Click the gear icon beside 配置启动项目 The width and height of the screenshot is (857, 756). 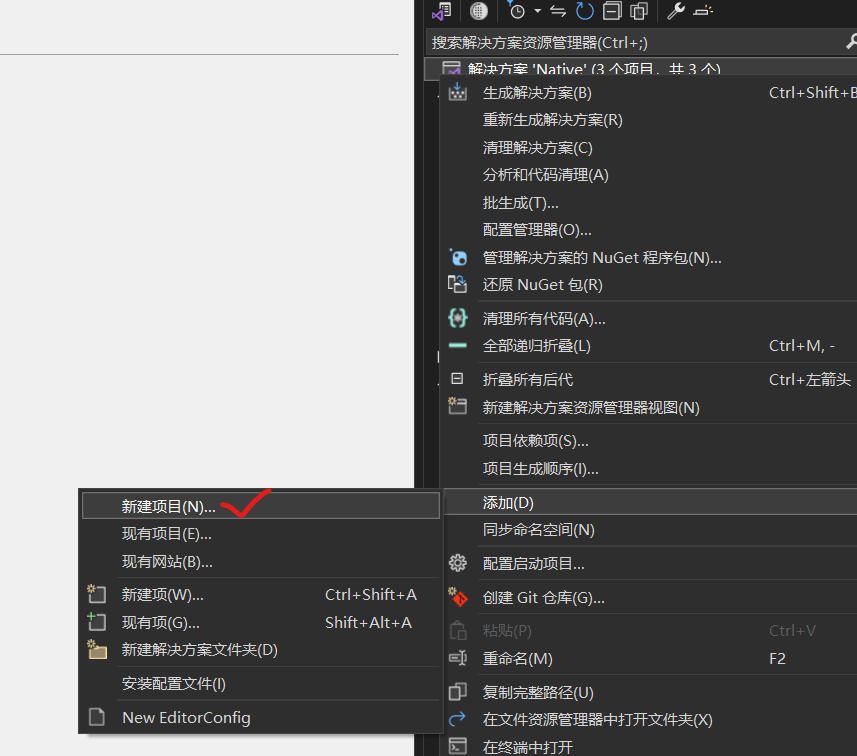(x=458, y=563)
